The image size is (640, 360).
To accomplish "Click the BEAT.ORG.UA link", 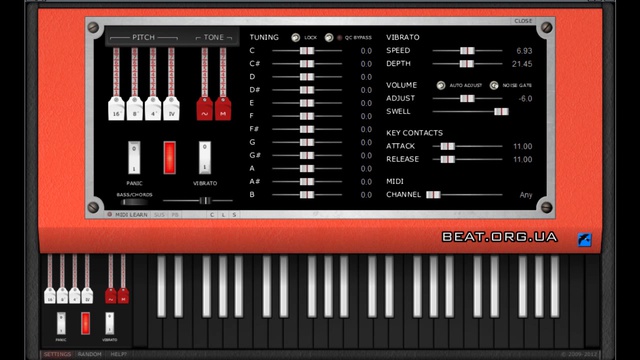I will (500, 237).
